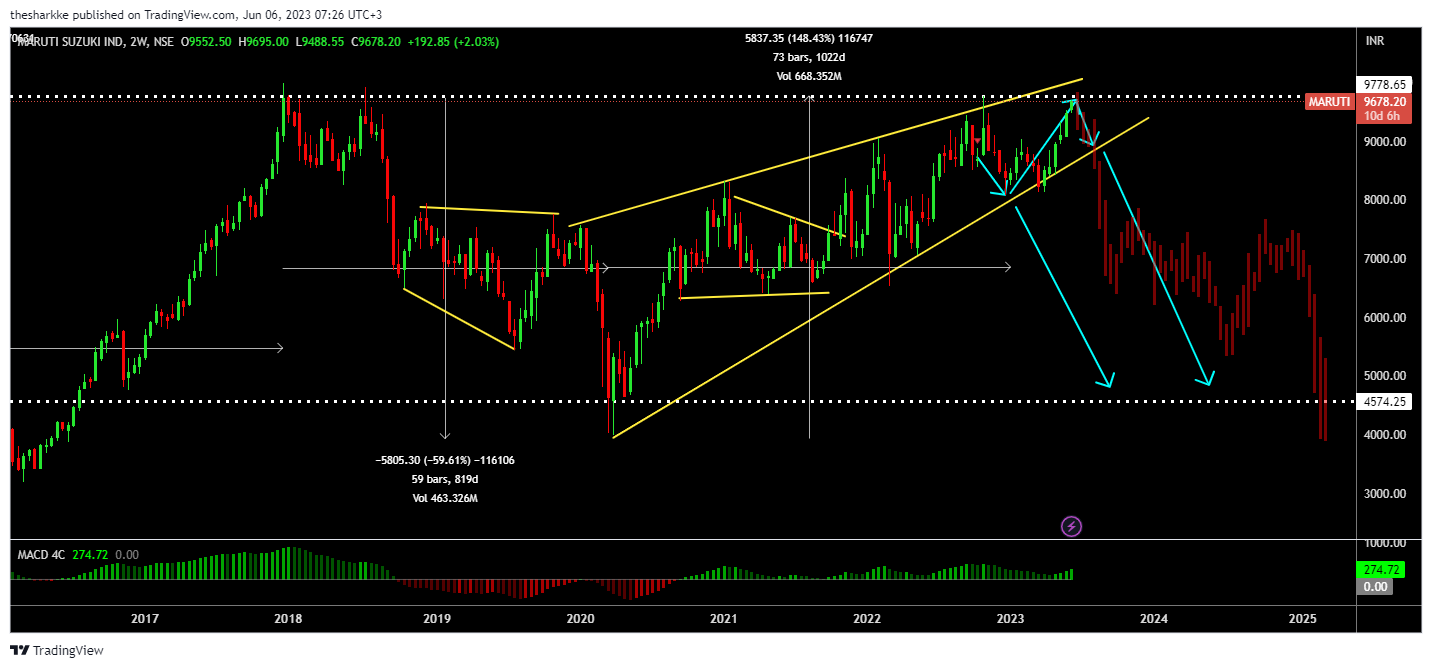Viewport: 1432px width, 668px height.
Task: Click the 2022 label on the time axis
Action: (x=866, y=620)
